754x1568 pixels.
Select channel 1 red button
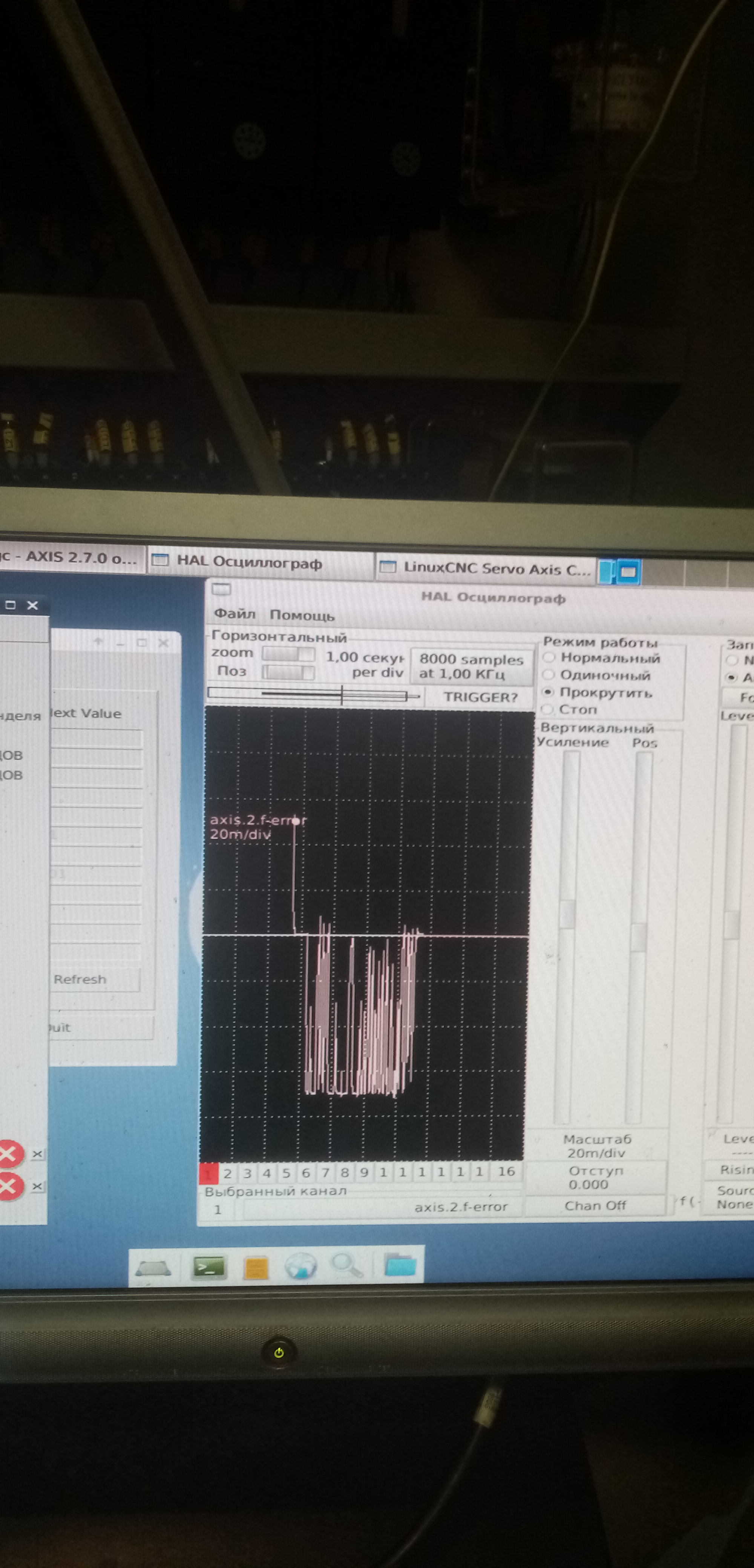[x=208, y=1174]
